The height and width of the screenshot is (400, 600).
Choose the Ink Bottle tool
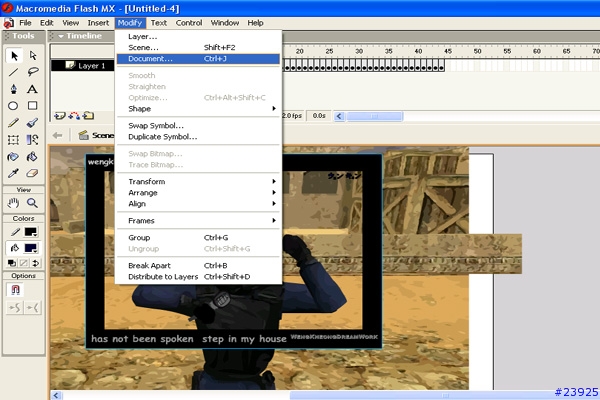pos(13,157)
